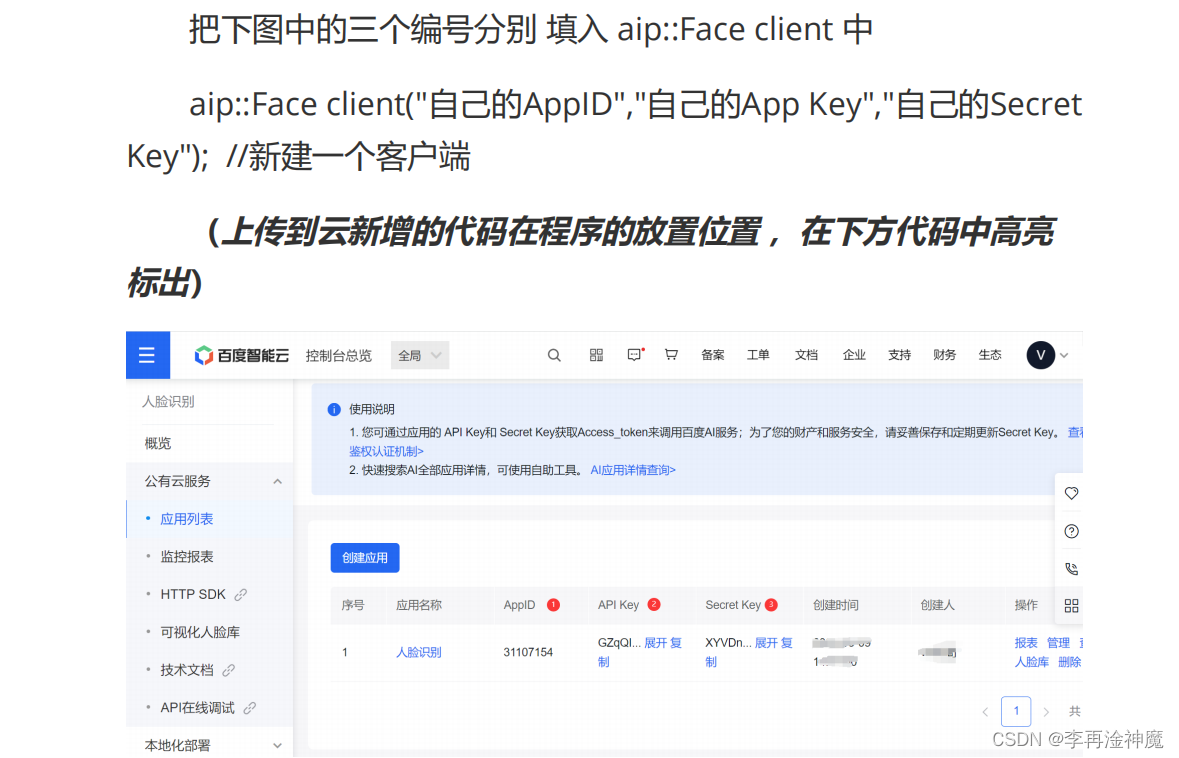Open 管理 for the 人脸识别 app
Viewport: 1179px width, 758px height.
click(x=1058, y=643)
